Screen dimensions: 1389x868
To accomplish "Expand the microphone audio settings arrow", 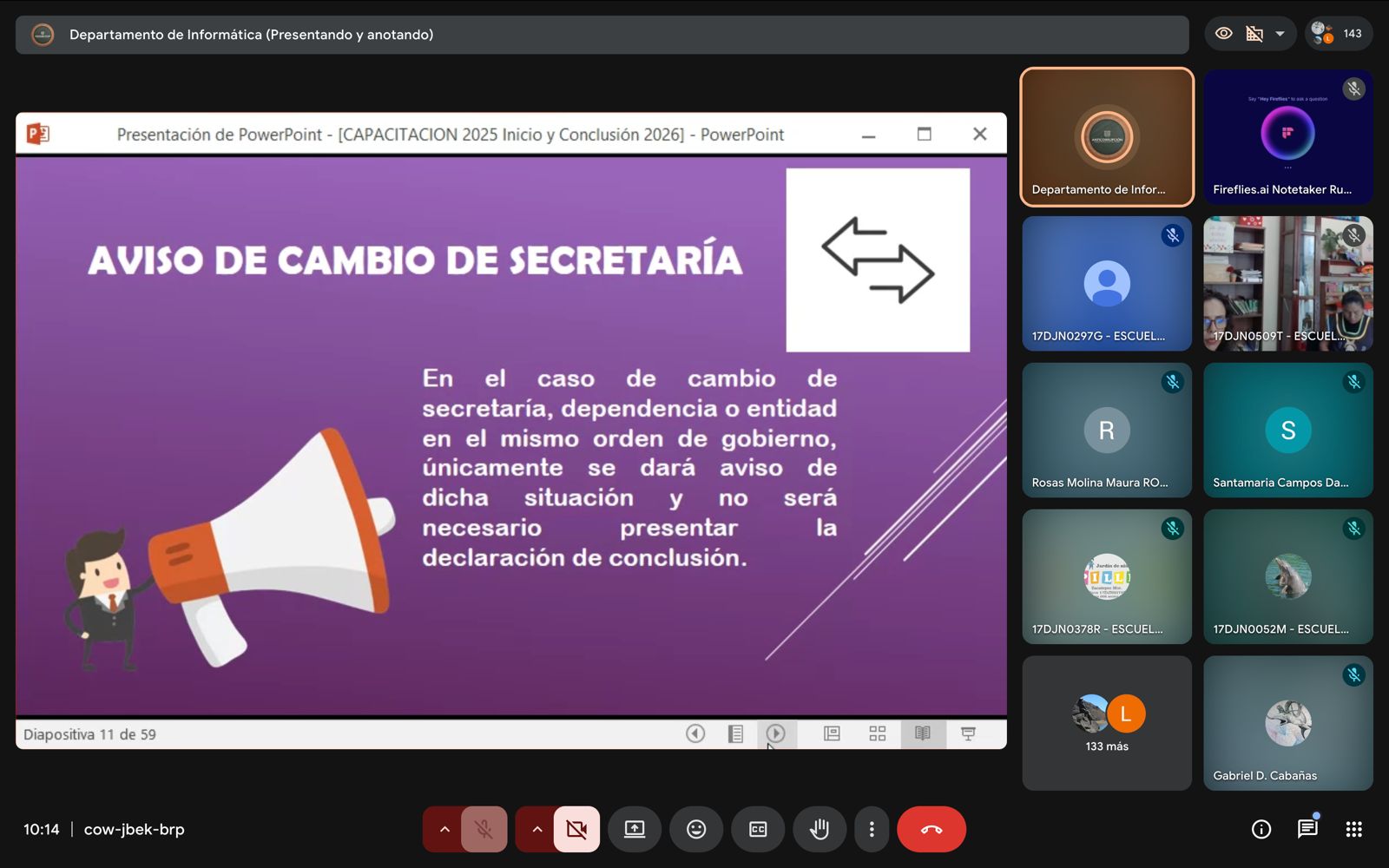I will (444, 830).
